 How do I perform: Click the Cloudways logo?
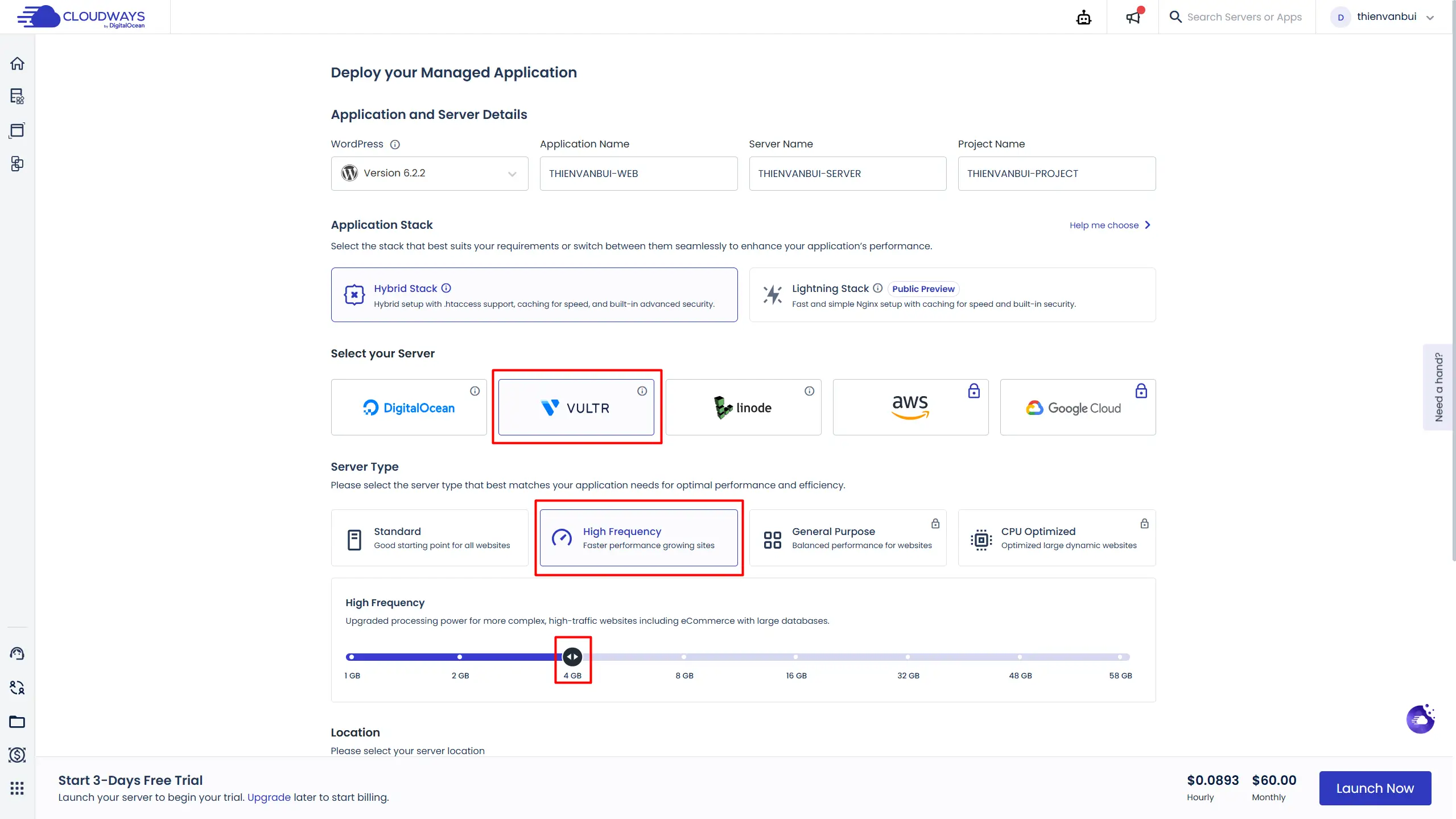pyautogui.click(x=81, y=17)
